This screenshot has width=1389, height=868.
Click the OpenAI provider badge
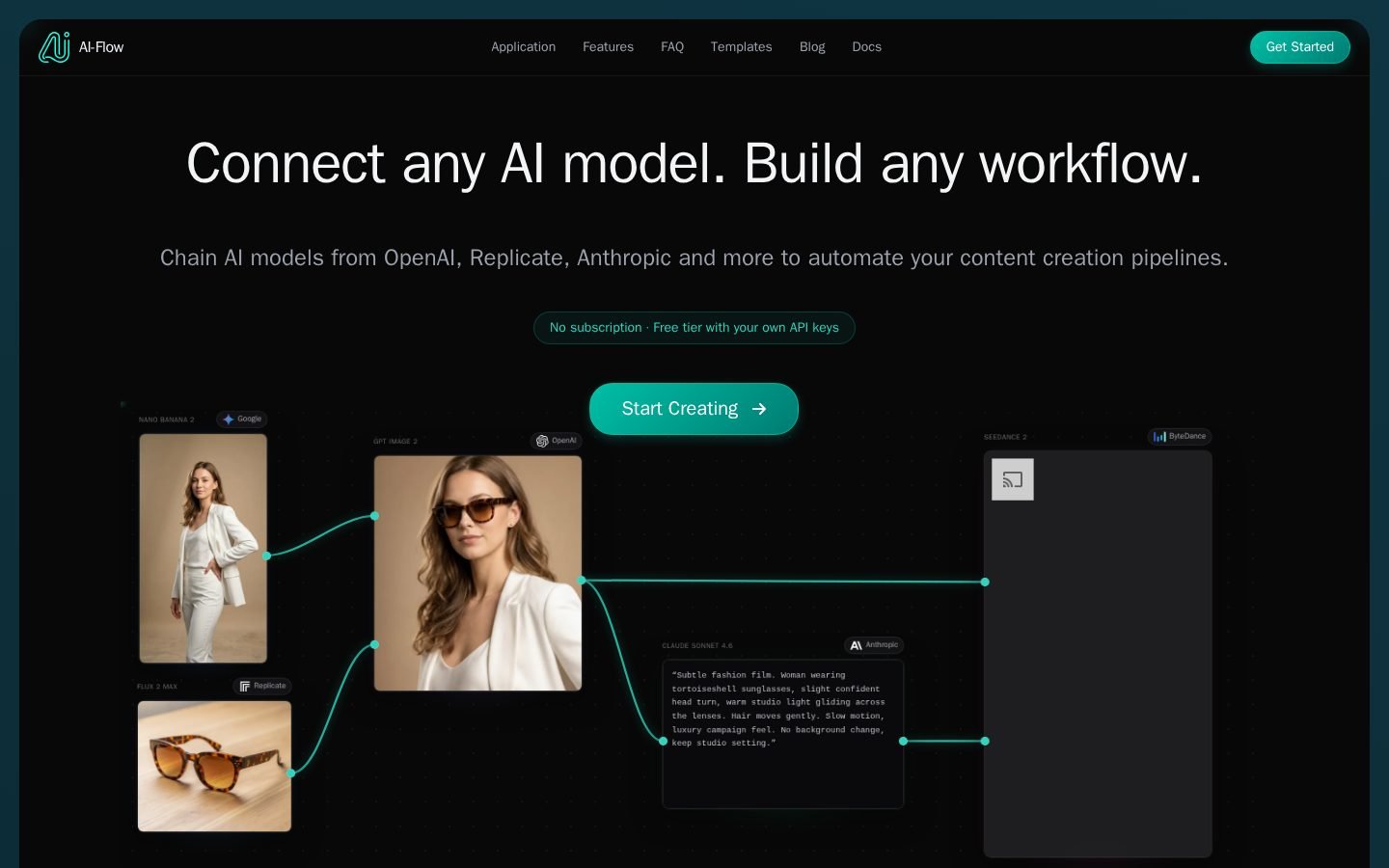(x=557, y=441)
